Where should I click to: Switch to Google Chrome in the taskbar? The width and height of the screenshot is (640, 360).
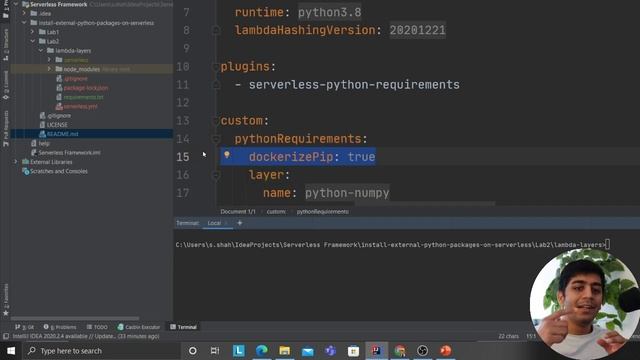(x=400, y=351)
